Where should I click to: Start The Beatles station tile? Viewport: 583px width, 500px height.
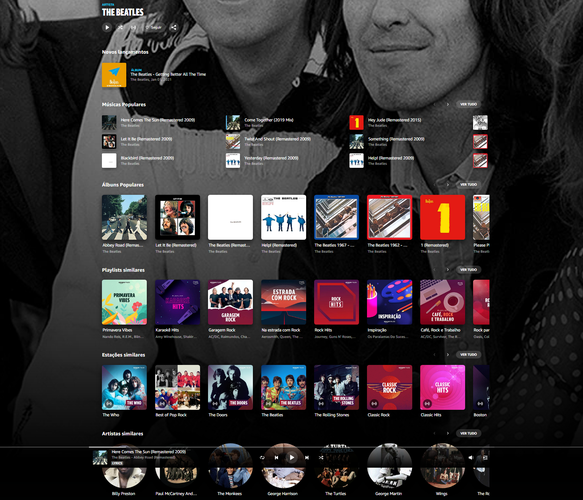(x=284, y=387)
